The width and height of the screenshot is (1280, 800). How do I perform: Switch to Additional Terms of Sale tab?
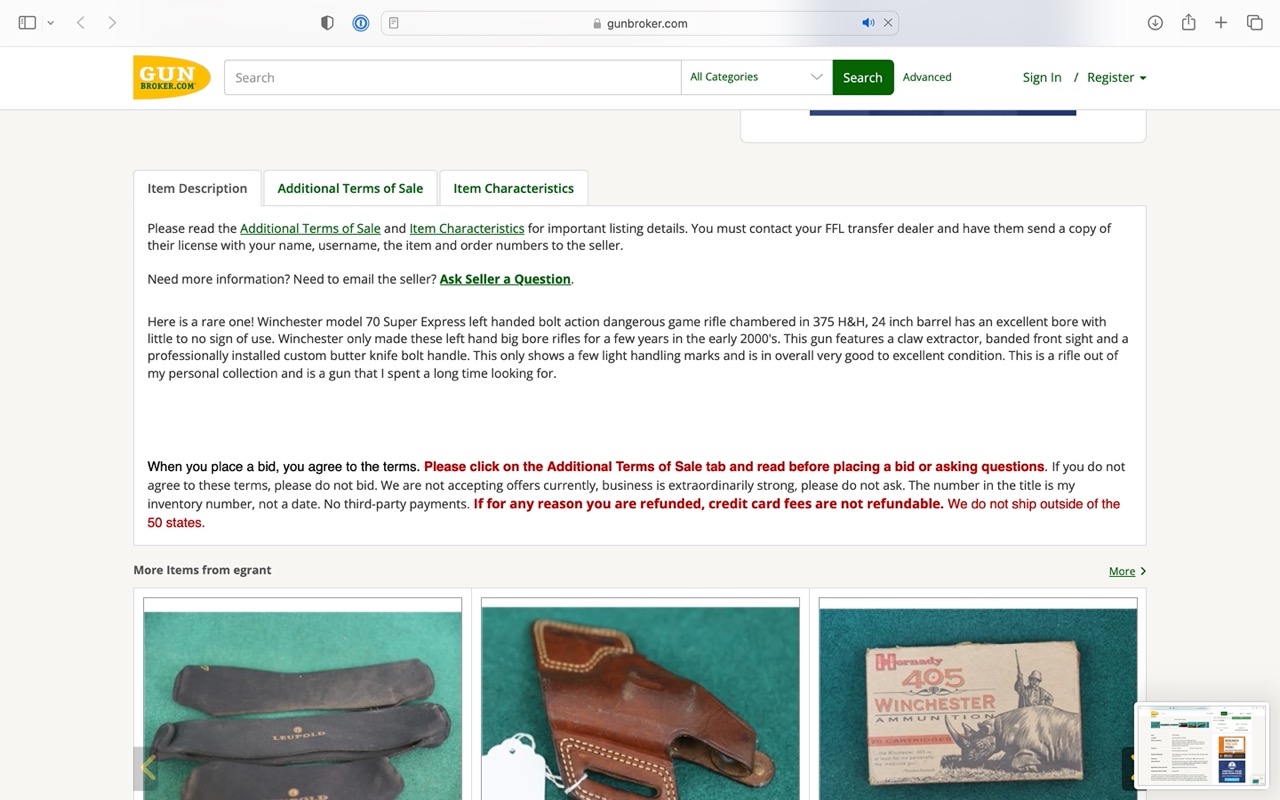click(350, 188)
